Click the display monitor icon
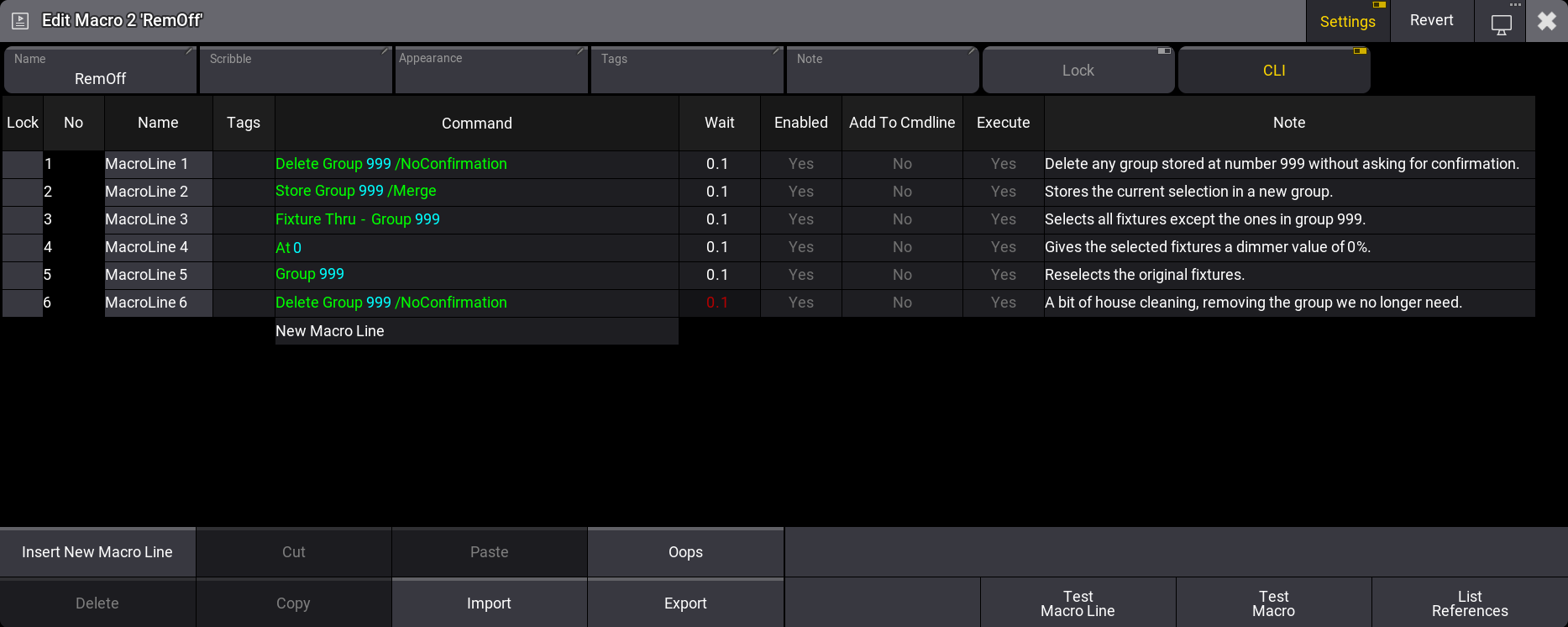1568x627 pixels. tap(1501, 24)
